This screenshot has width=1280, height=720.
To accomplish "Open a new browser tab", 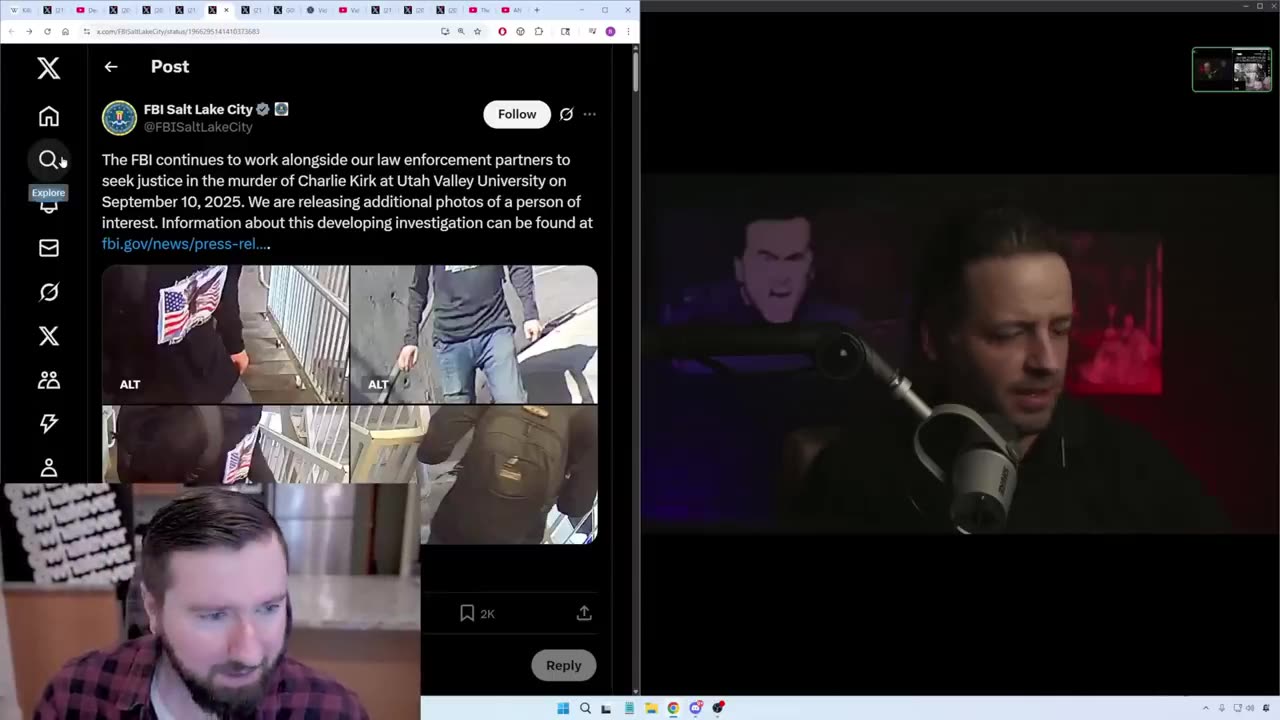I will [x=537, y=10].
